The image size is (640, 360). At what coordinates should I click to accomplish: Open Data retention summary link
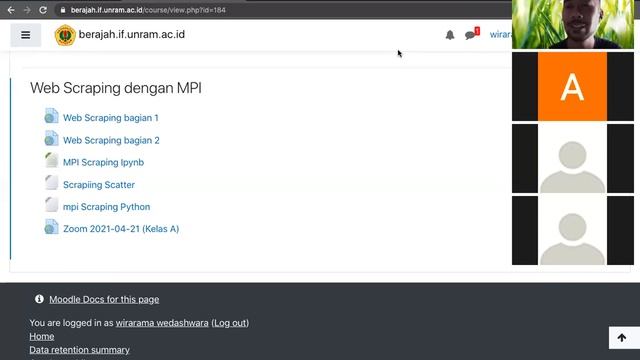coord(79,350)
